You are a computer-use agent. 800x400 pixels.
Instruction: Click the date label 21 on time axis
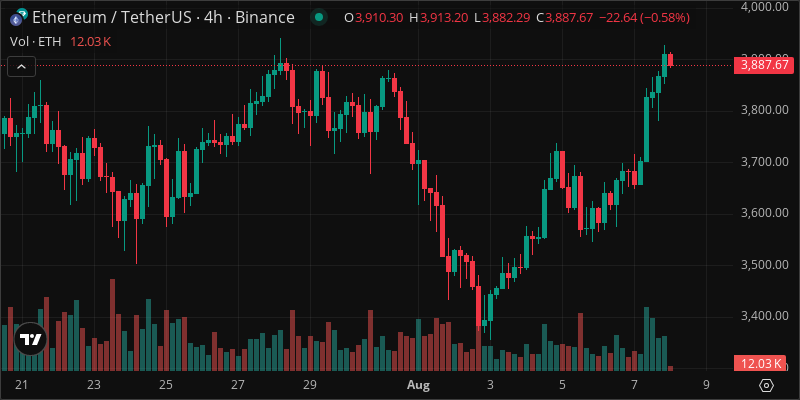[x=21, y=384]
